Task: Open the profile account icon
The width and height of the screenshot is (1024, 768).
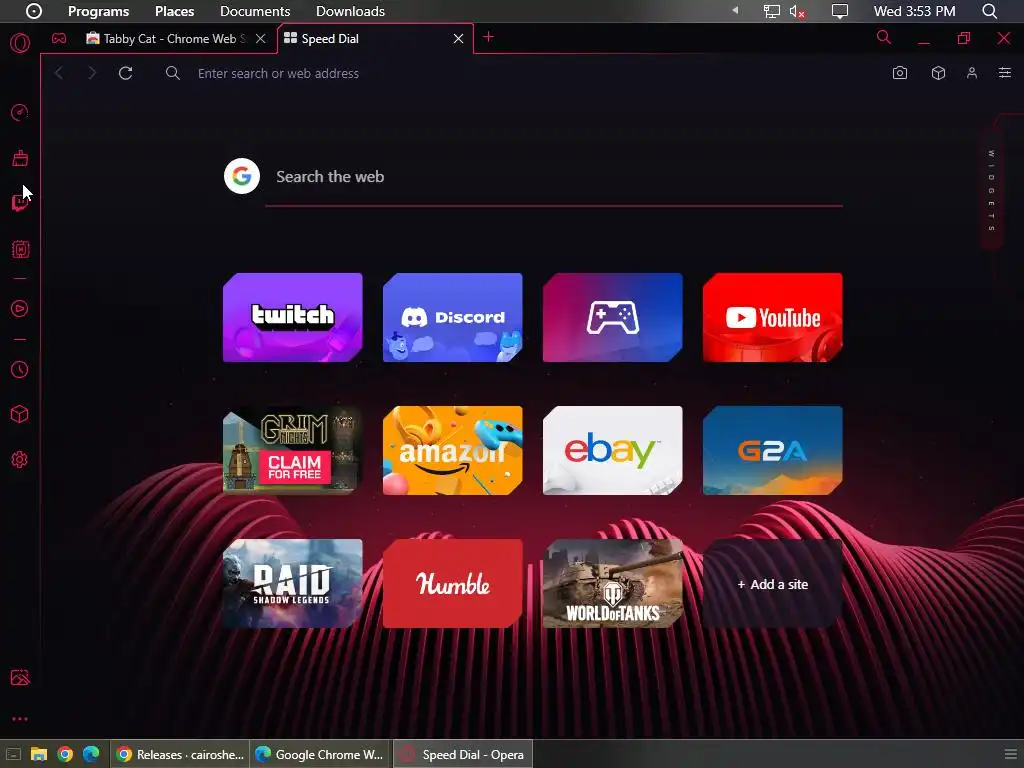Action: [x=972, y=73]
